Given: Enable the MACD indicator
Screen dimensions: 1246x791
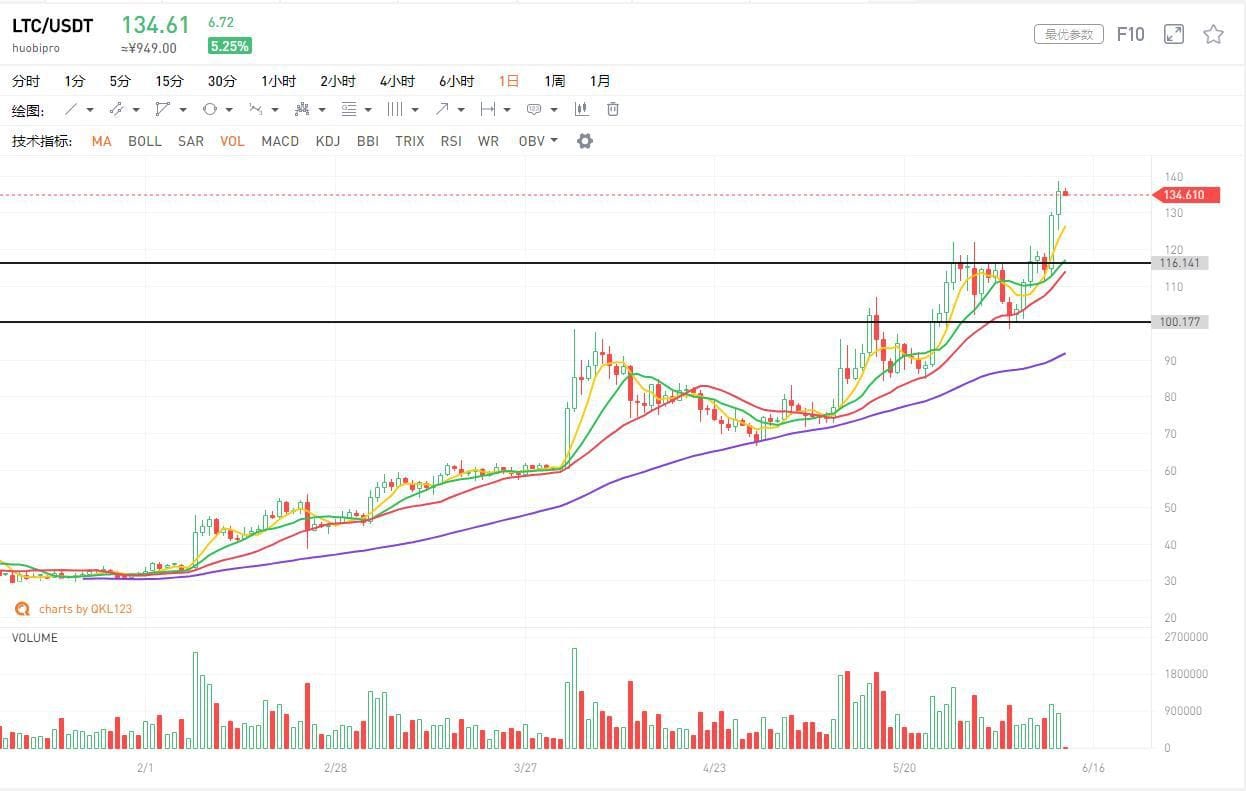Looking at the screenshot, I should click(280, 141).
